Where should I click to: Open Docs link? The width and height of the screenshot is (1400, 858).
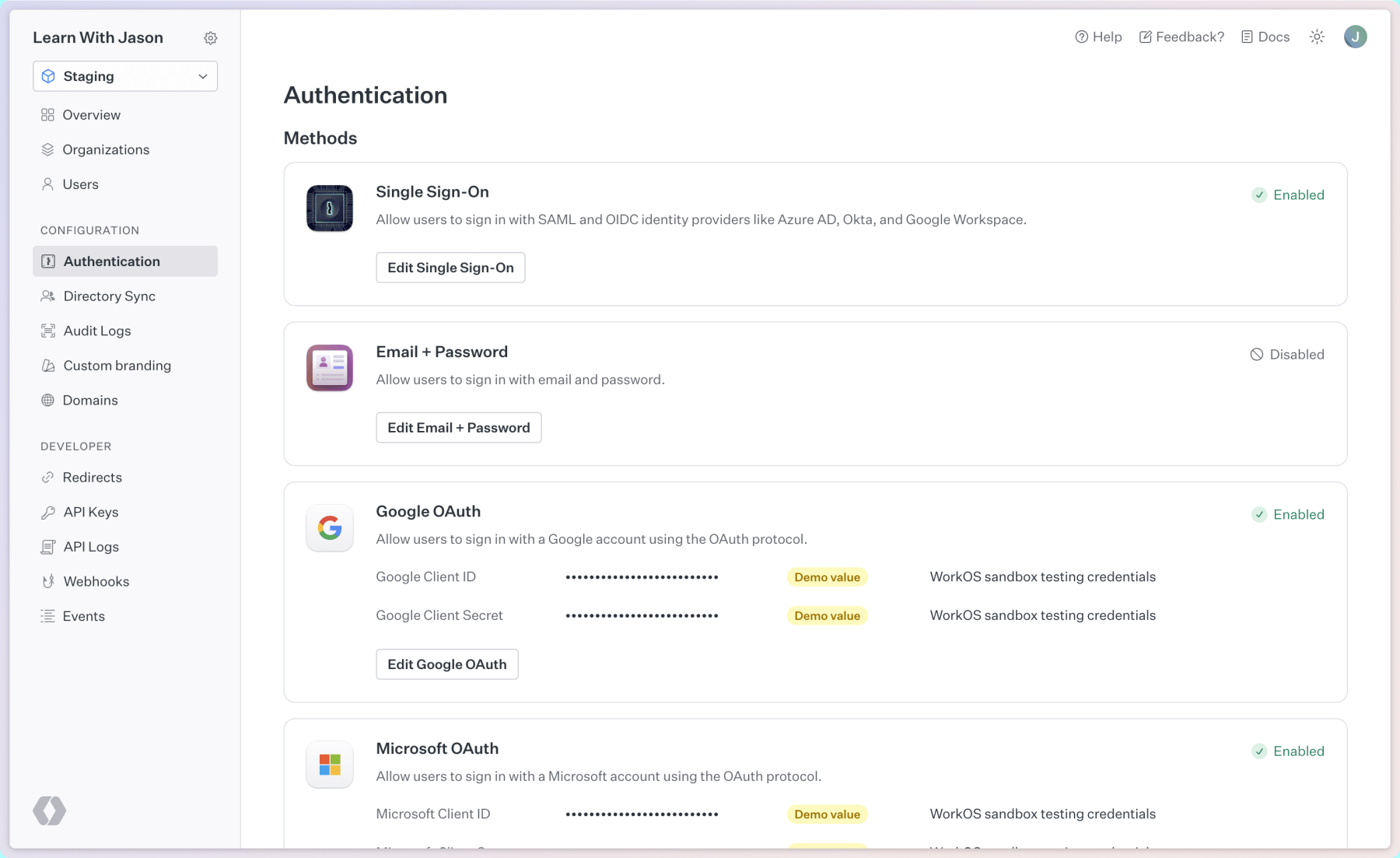point(1265,37)
